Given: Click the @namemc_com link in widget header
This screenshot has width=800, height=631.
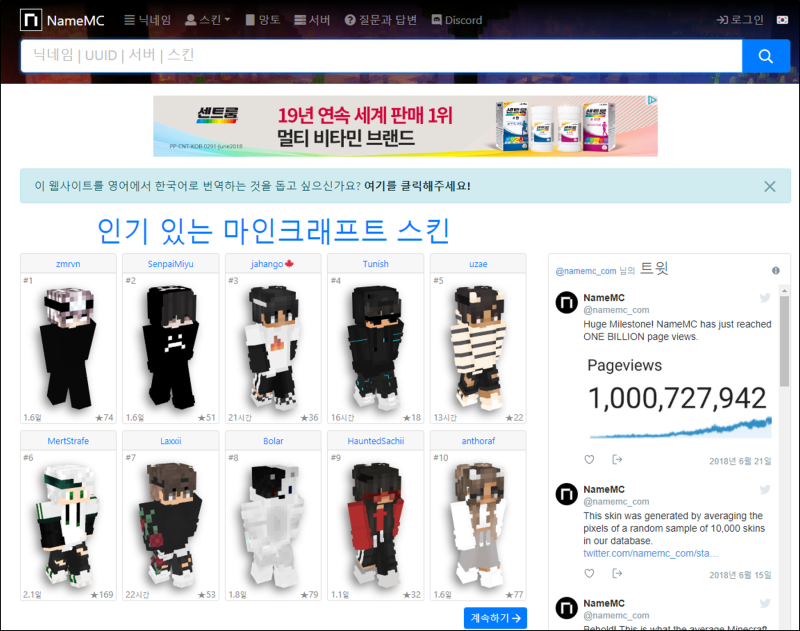Looking at the screenshot, I should pos(586,271).
